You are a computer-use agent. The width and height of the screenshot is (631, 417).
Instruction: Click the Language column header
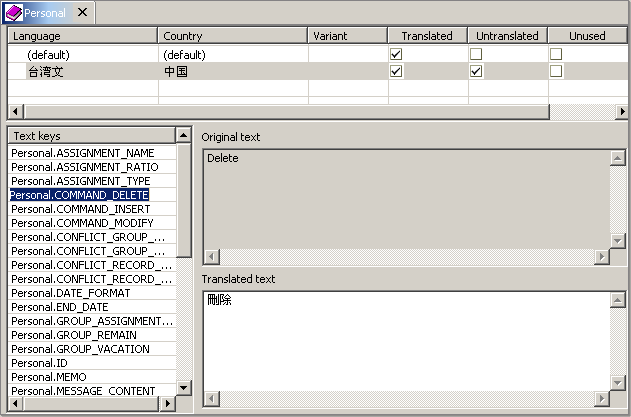(x=82, y=36)
